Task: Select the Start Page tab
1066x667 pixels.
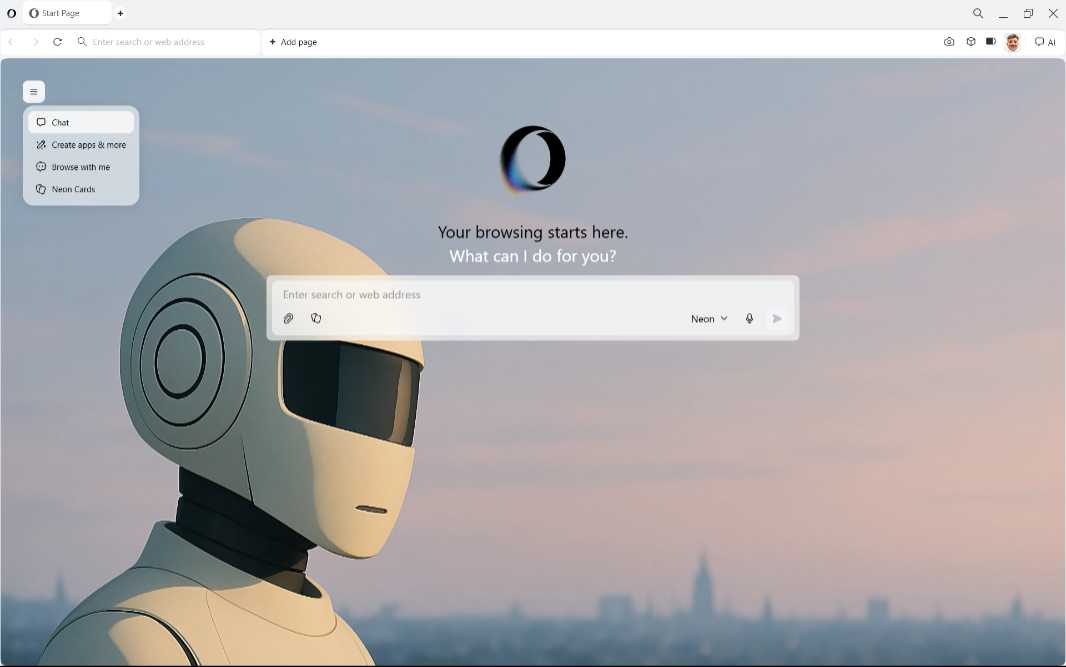Action: click(x=67, y=13)
